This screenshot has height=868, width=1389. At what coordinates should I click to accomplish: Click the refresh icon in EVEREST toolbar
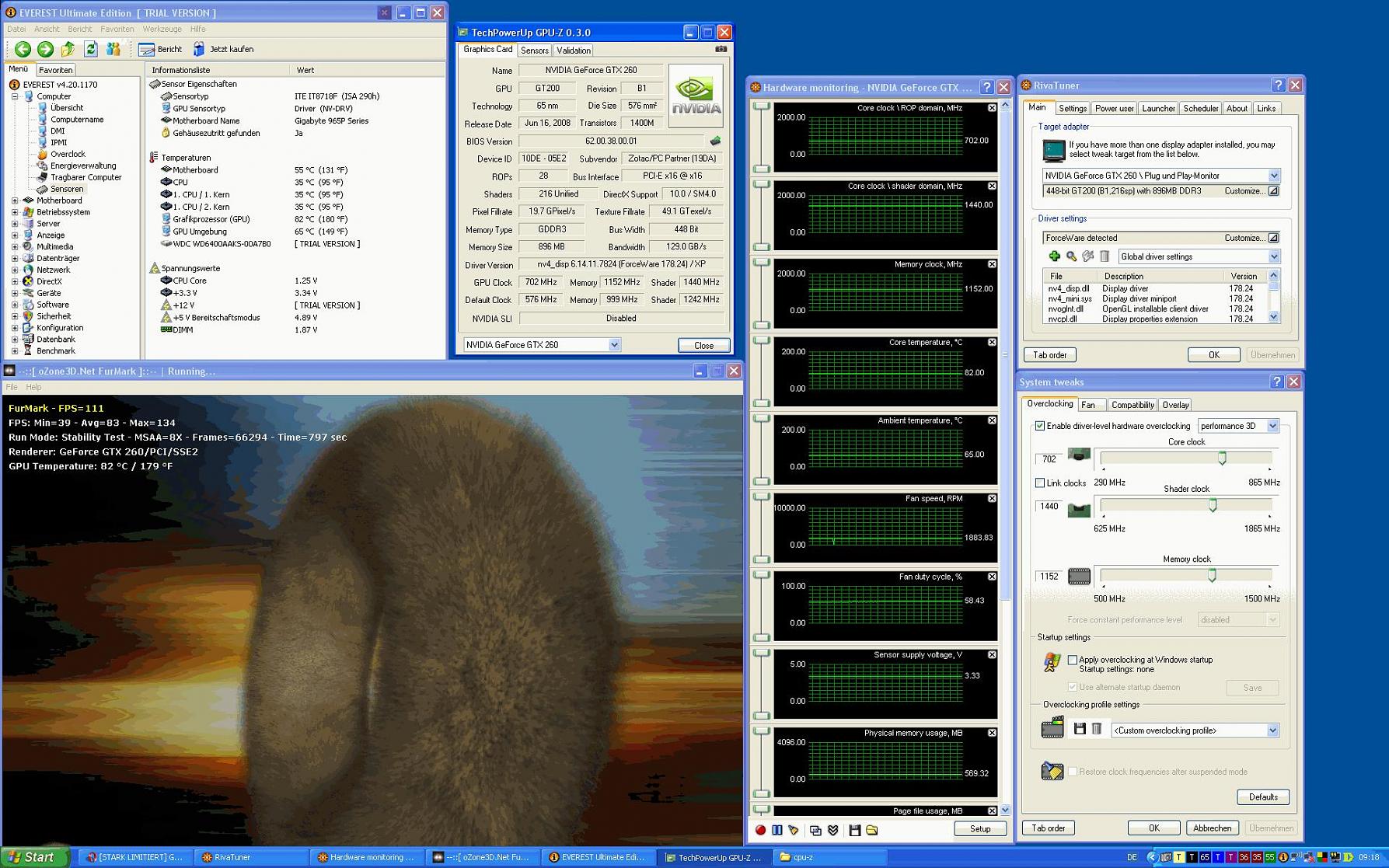point(91,49)
